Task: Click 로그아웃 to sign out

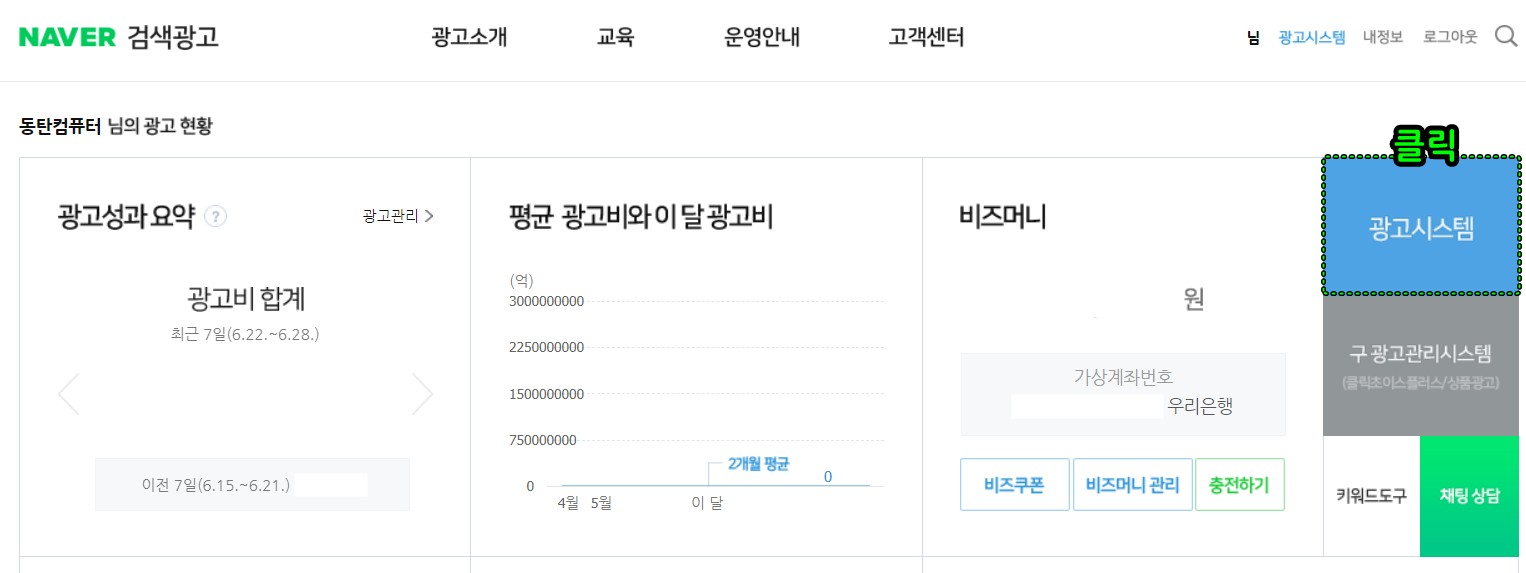Action: pos(1450,37)
